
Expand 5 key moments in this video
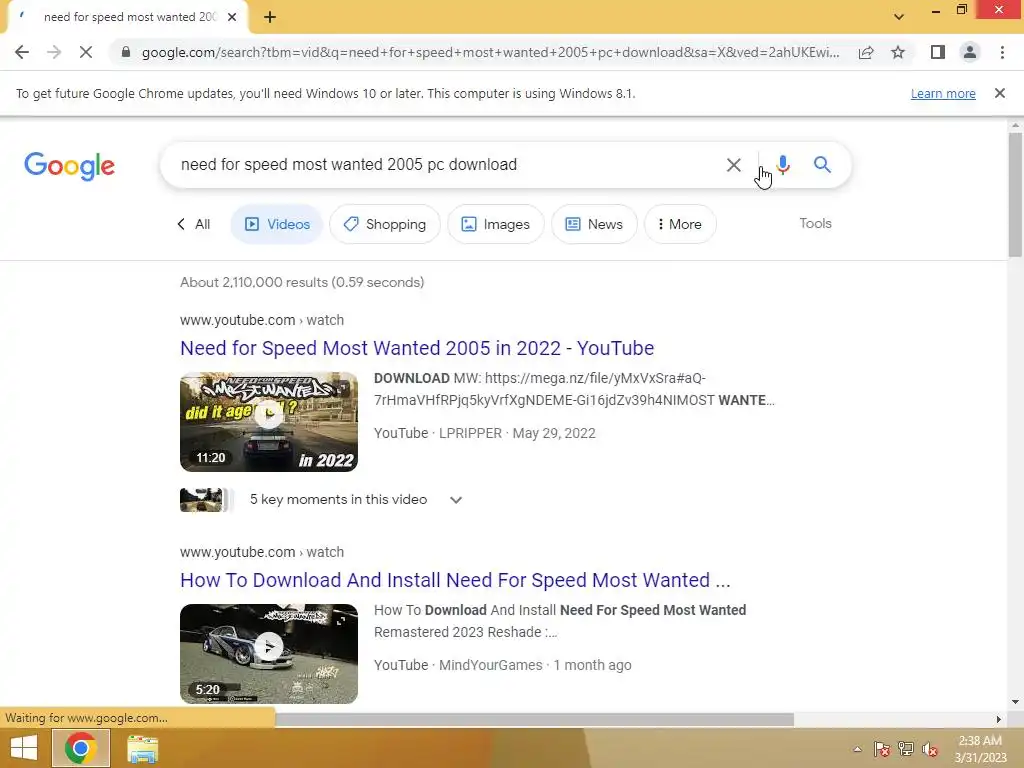[x=456, y=500]
